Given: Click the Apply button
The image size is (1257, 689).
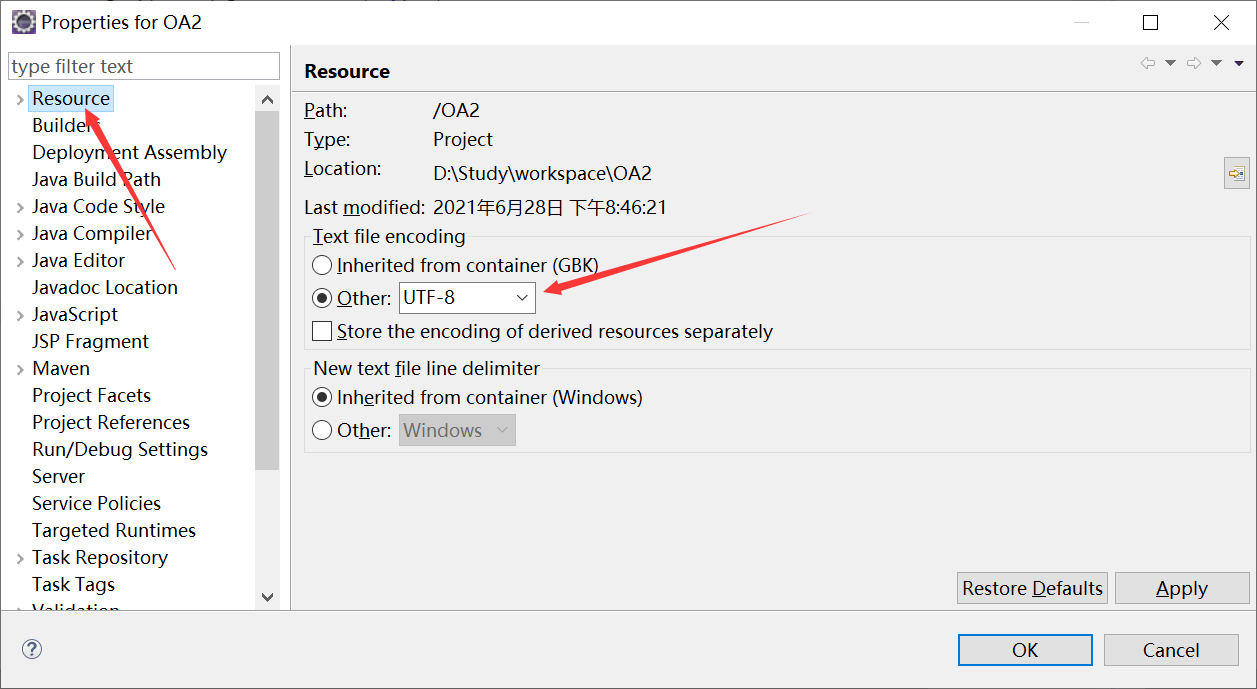Looking at the screenshot, I should (1181, 589).
